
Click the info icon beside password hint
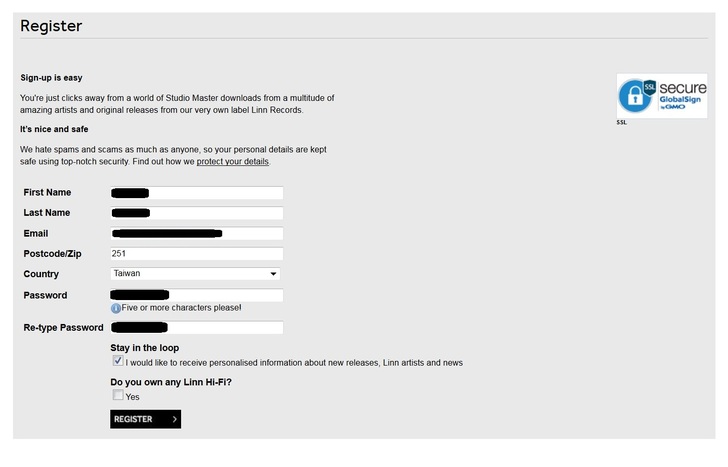tap(116, 308)
